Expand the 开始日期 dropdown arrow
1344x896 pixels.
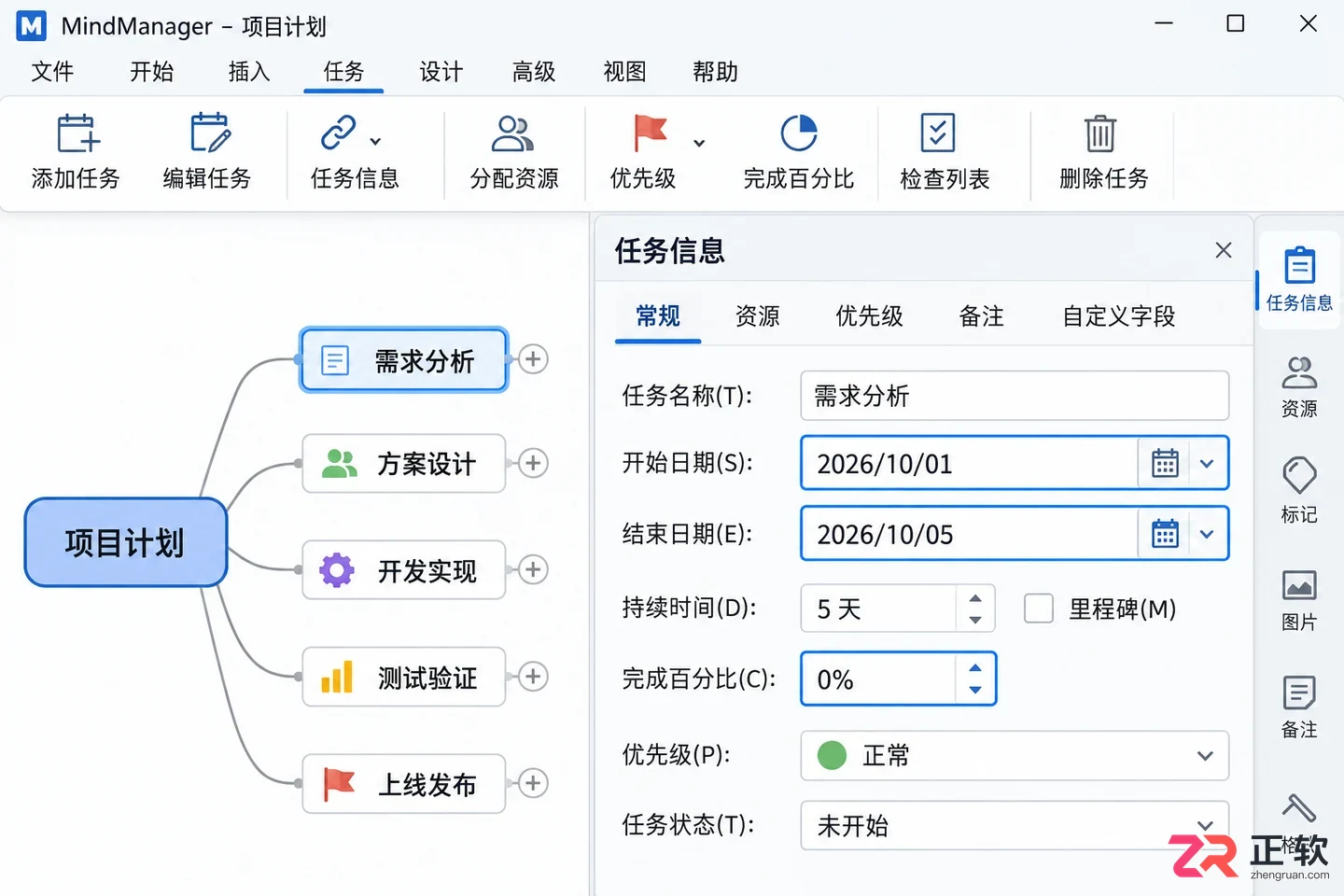[x=1207, y=463]
